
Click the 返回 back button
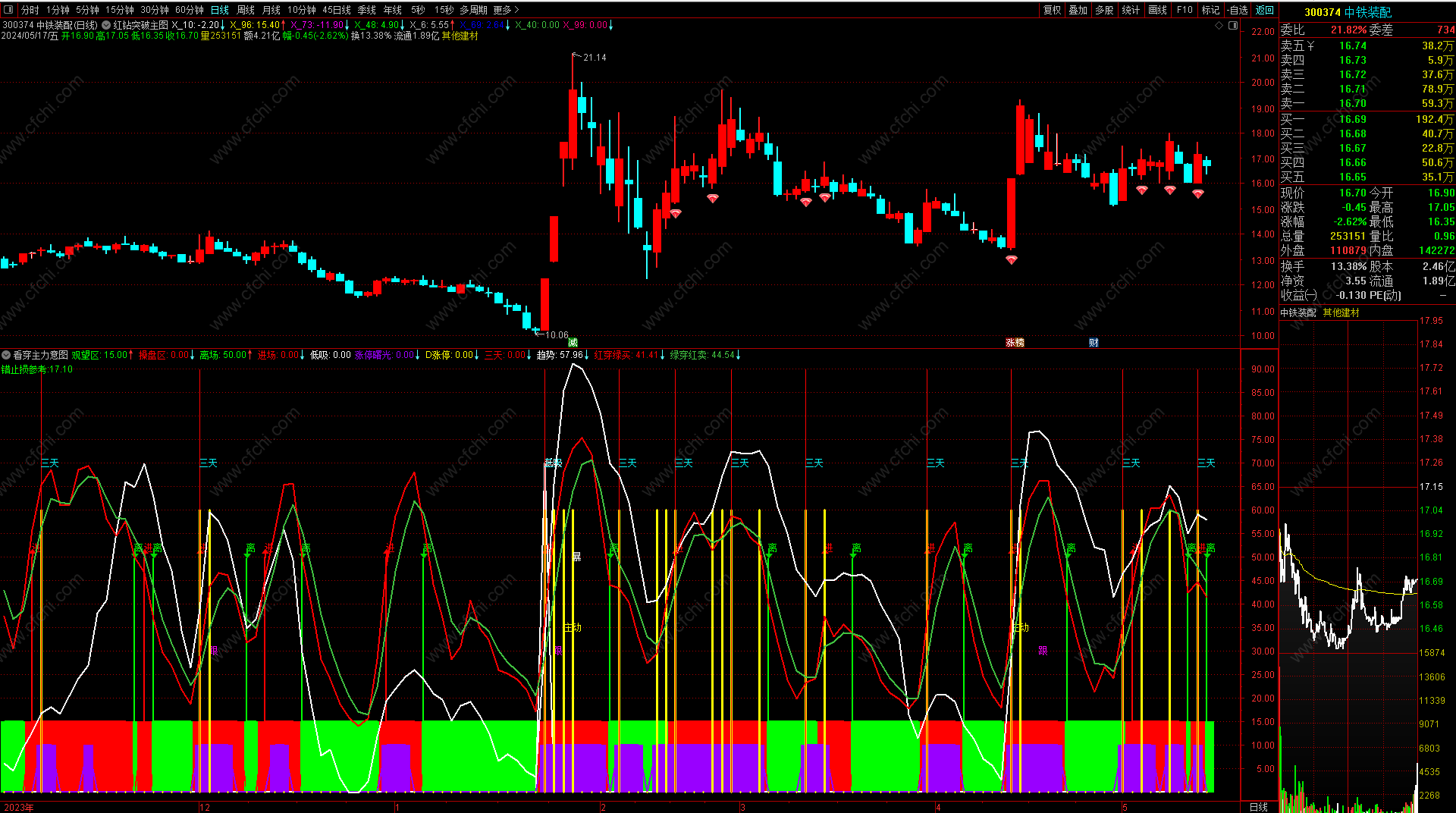(x=1265, y=10)
